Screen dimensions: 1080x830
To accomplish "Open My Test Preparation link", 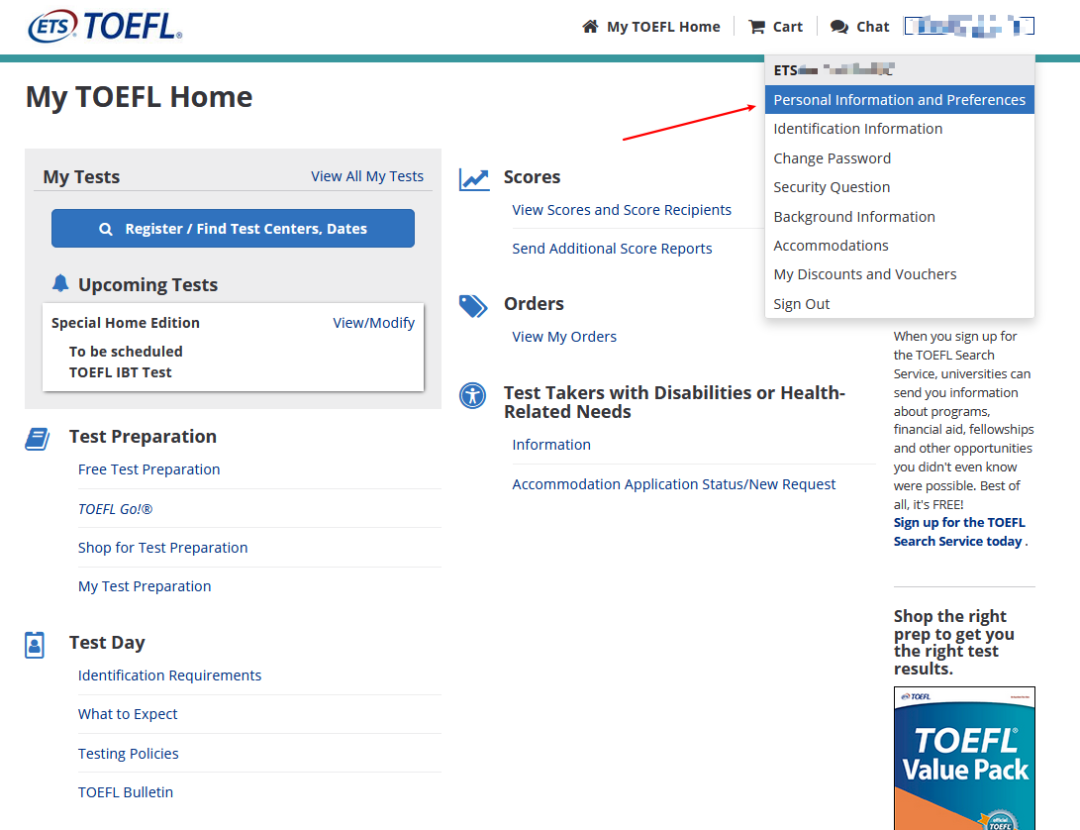I will (x=145, y=586).
